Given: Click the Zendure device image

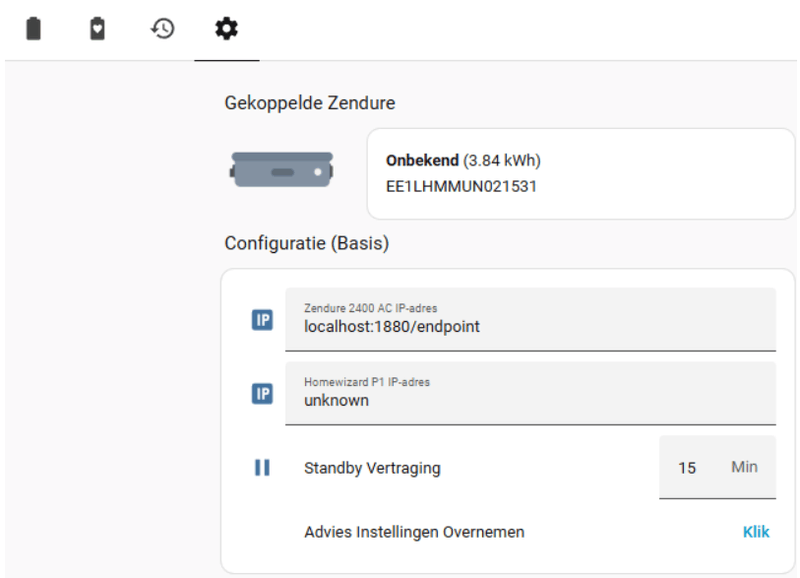Looking at the screenshot, I should coord(282,169).
